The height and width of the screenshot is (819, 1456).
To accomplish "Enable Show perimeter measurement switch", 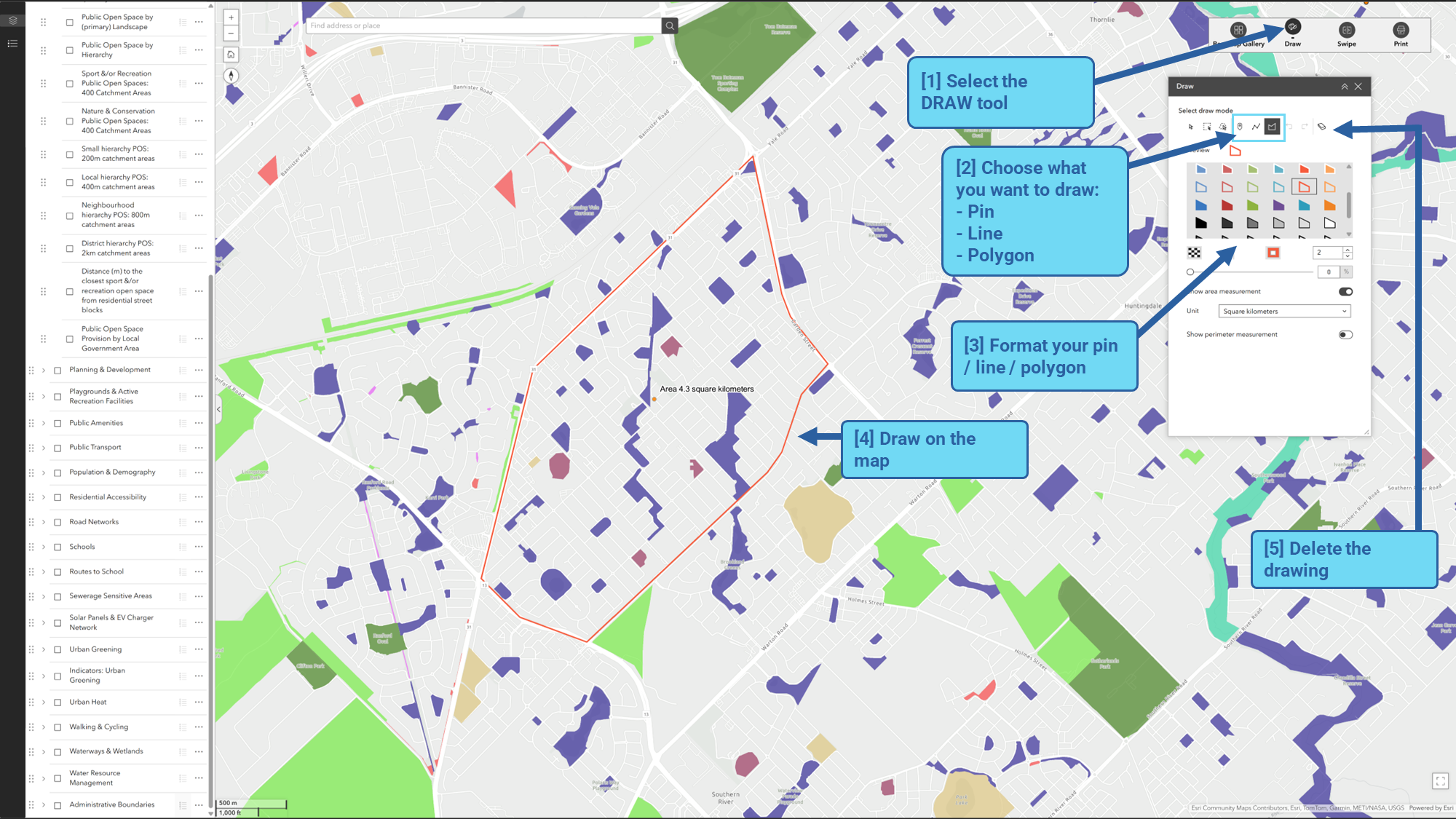I will 1345,335.
